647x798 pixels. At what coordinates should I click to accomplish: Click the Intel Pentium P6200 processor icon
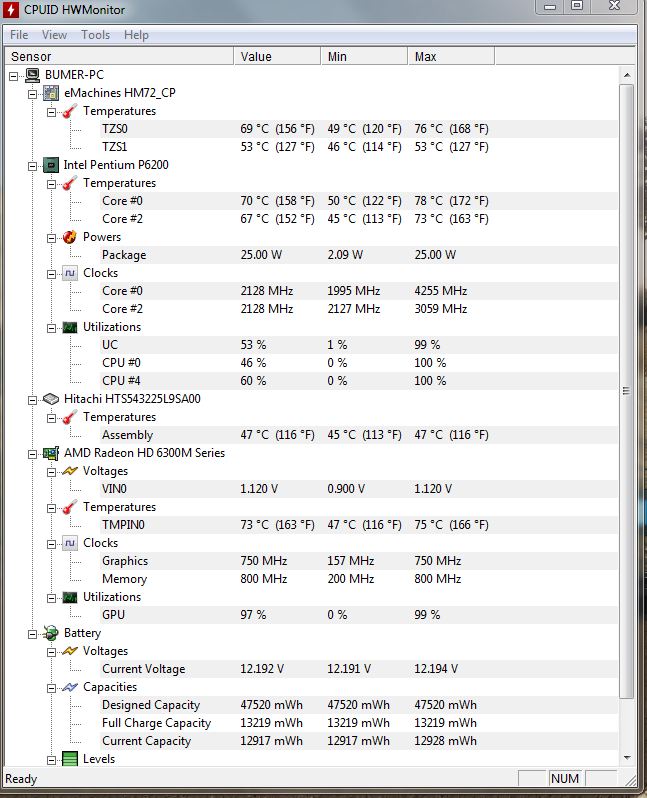50,165
